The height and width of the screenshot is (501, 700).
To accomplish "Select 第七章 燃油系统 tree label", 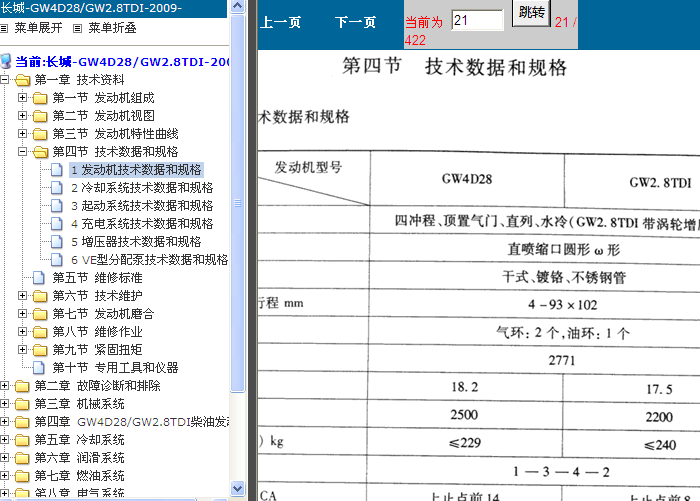I will [x=79, y=476].
